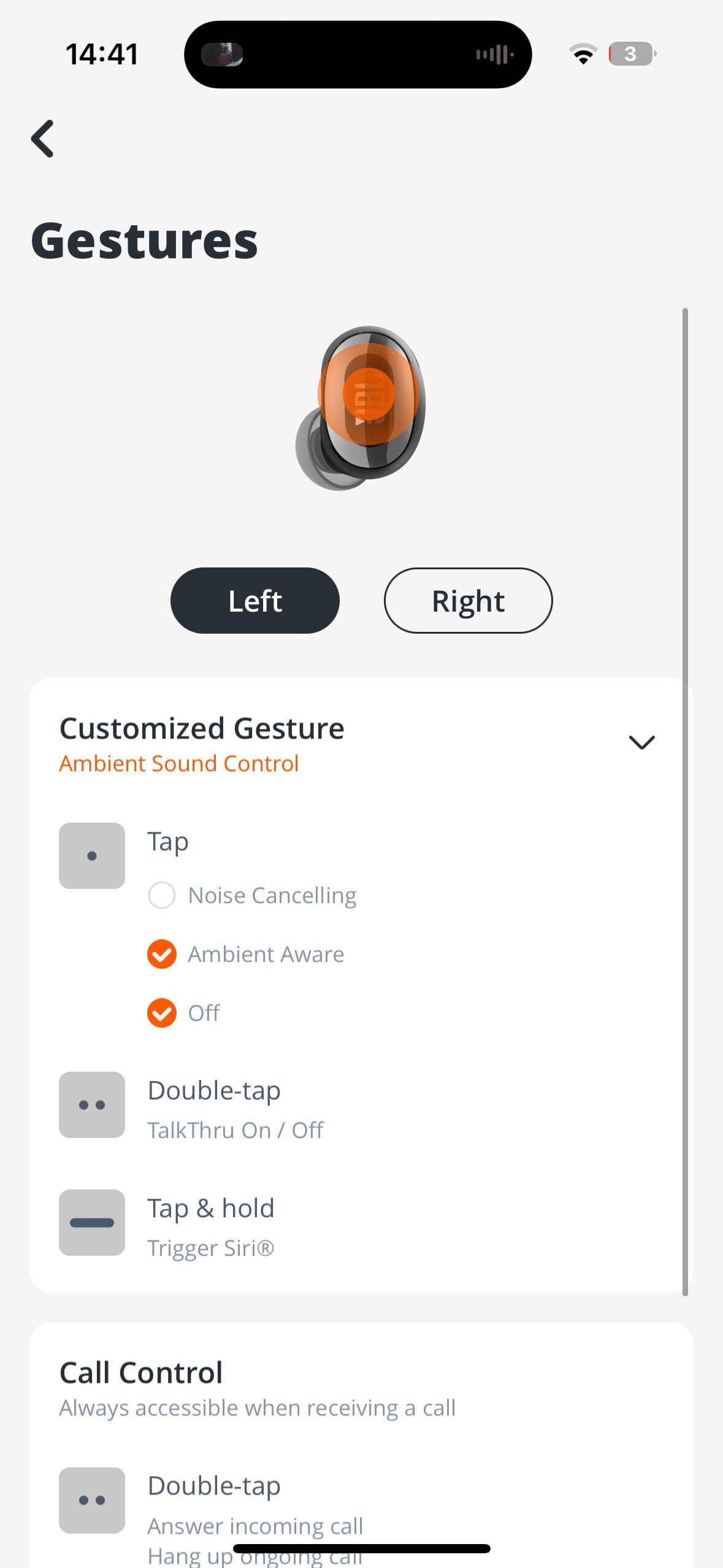Viewport: 723px width, 1568px height.
Task: Click the single-tap gesture dot icon
Action: (92, 855)
